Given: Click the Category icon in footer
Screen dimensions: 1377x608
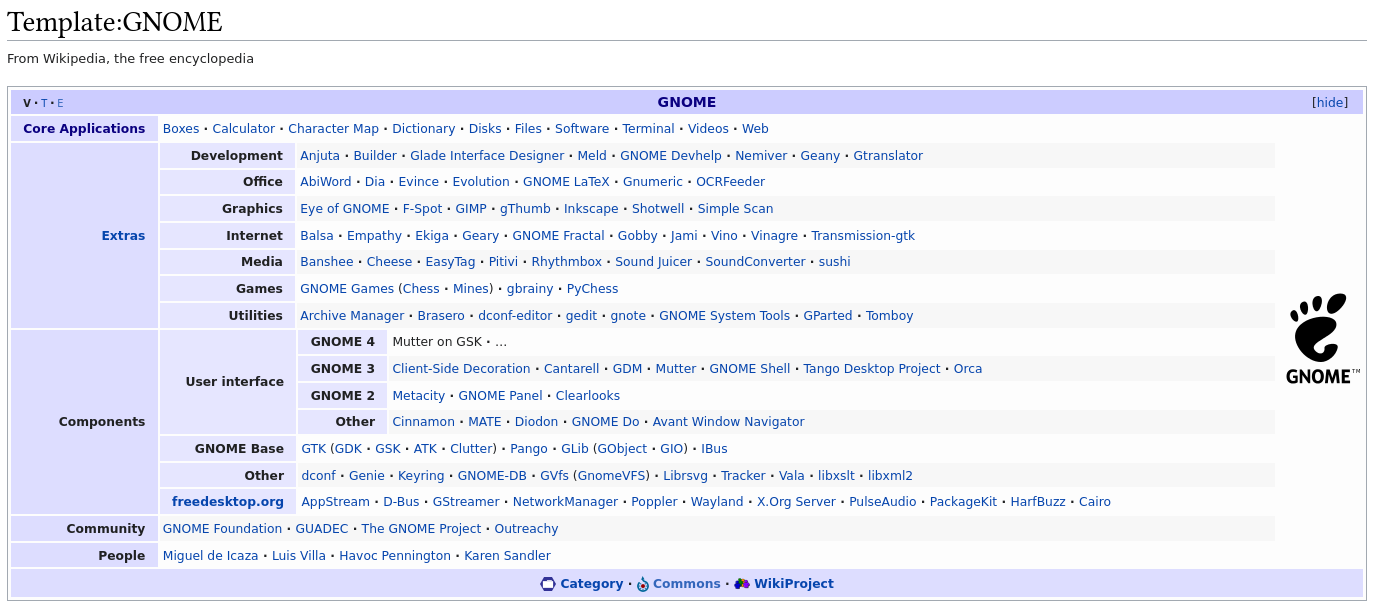Looking at the screenshot, I should coord(547,584).
